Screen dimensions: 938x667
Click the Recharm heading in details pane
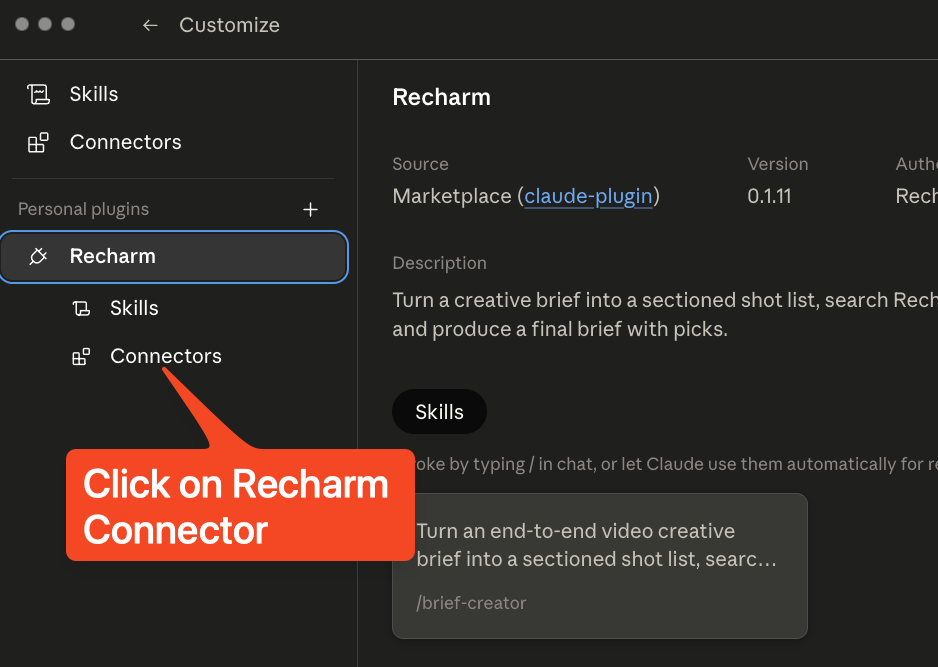pos(441,98)
